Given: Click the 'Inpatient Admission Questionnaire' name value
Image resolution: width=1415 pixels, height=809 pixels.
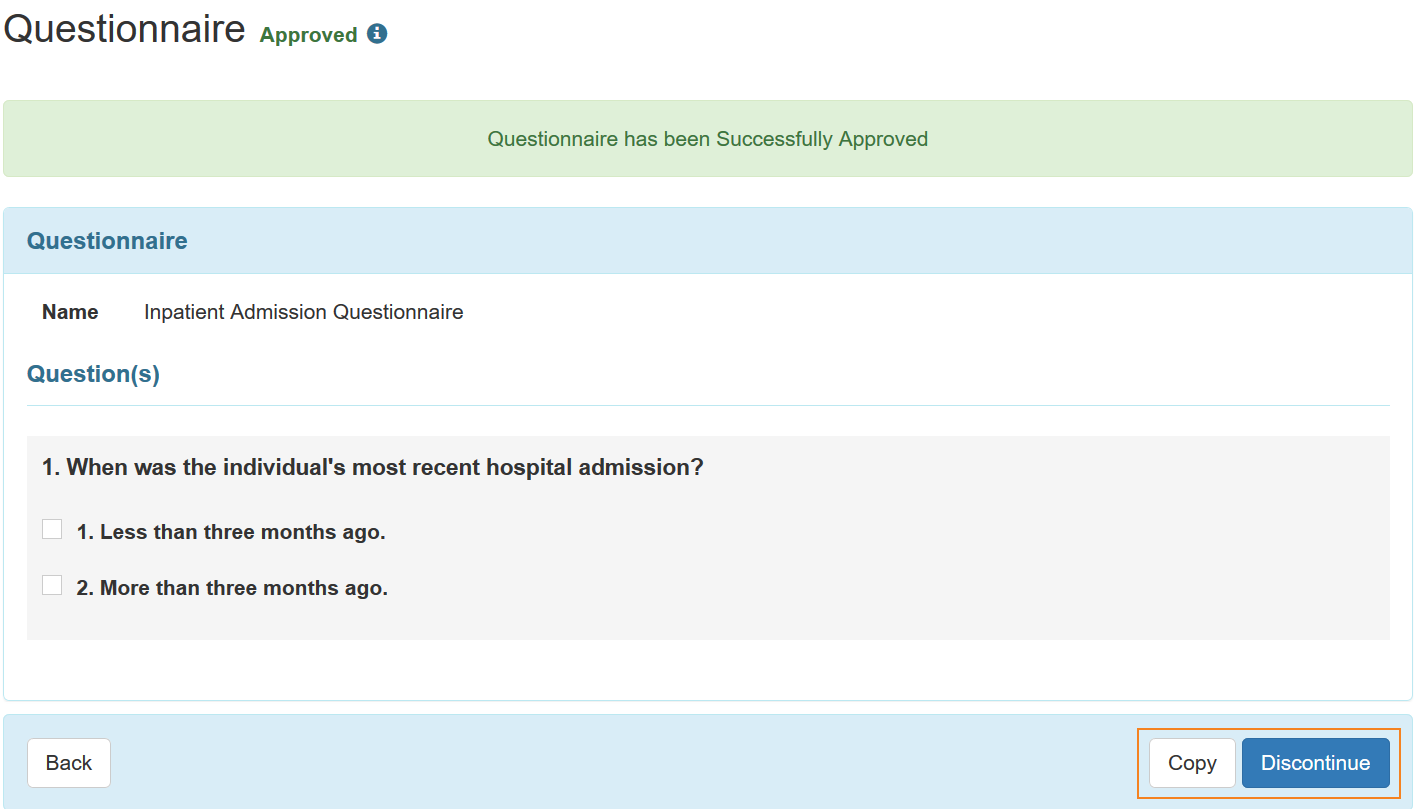Looking at the screenshot, I should [x=303, y=312].
